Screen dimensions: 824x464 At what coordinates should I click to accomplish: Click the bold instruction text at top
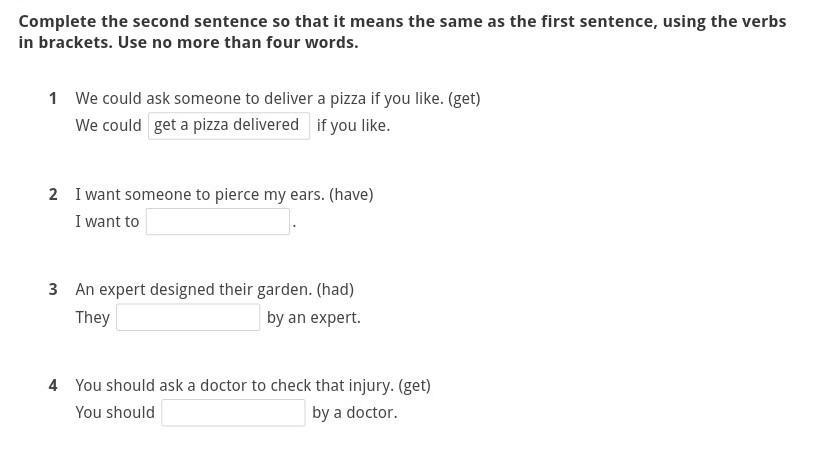[402, 32]
